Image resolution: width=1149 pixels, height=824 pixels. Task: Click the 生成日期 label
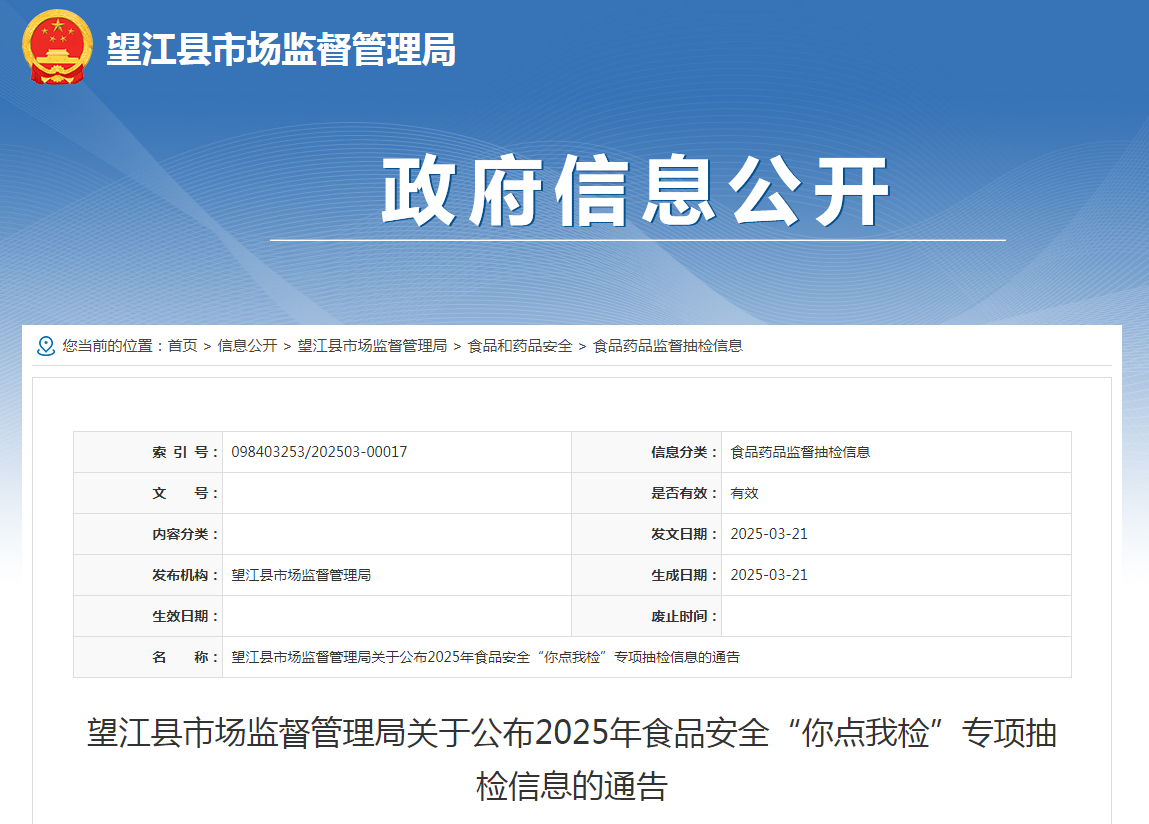[x=684, y=575]
